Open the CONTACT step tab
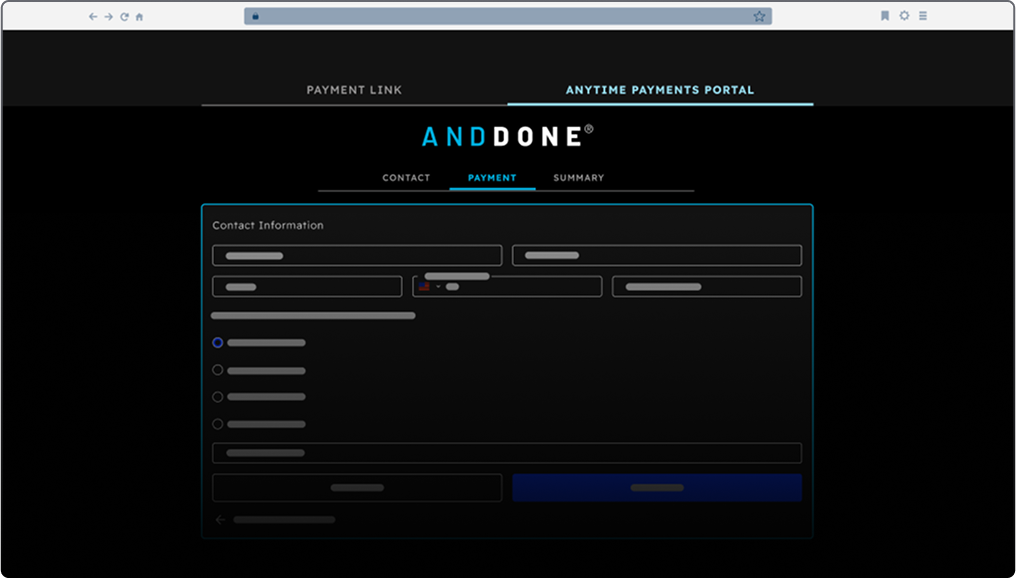Viewport: 1016px width, 578px height. coord(406,178)
